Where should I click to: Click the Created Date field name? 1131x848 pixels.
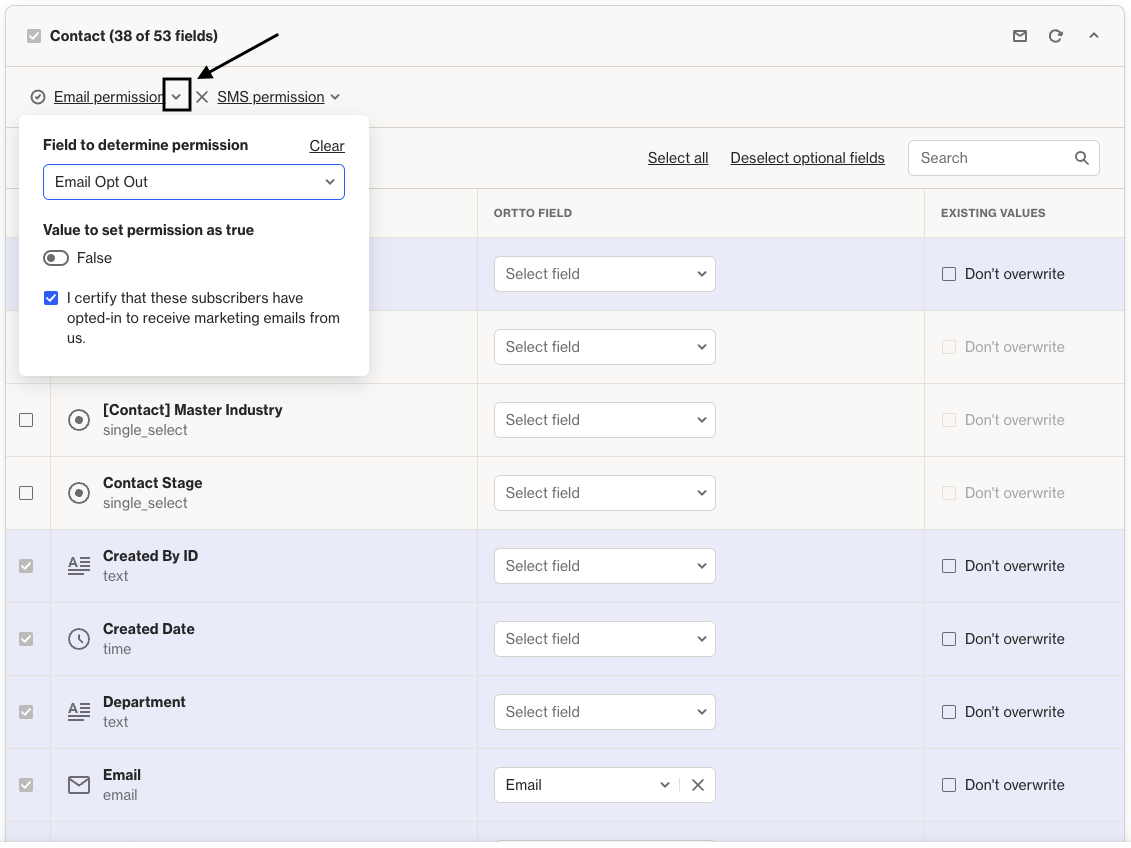point(149,629)
